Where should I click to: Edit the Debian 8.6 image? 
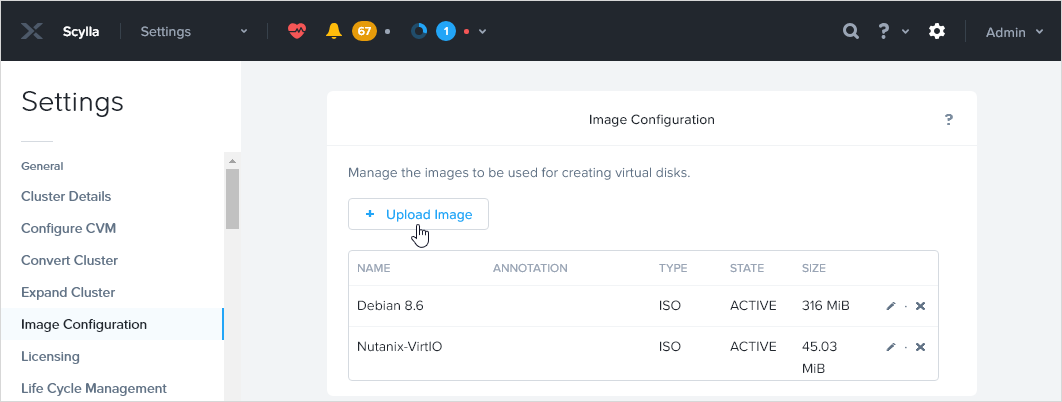(x=891, y=306)
